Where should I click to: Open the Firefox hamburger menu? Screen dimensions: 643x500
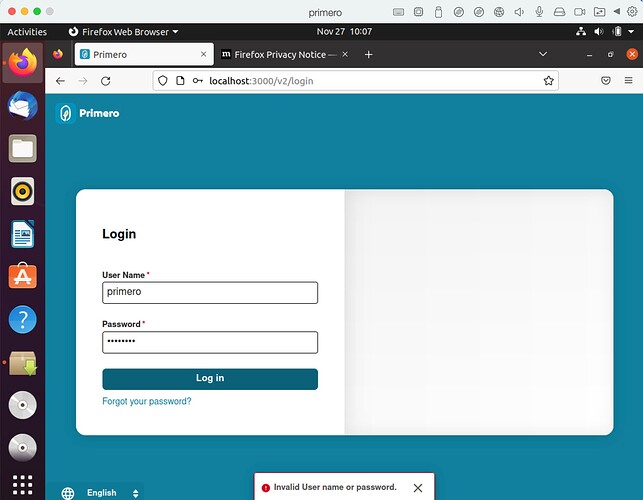pyautogui.click(x=628, y=80)
